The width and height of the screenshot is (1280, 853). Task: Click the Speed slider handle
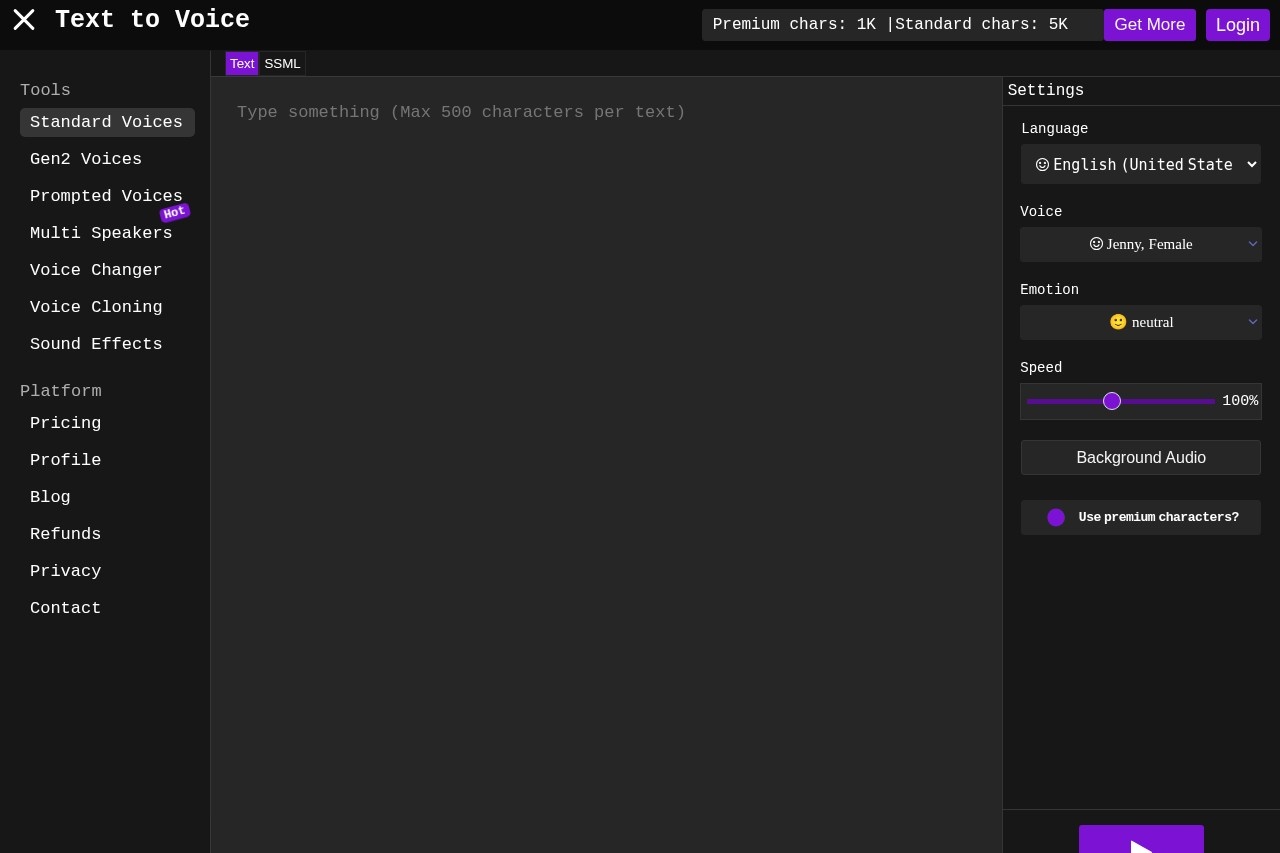(1112, 401)
